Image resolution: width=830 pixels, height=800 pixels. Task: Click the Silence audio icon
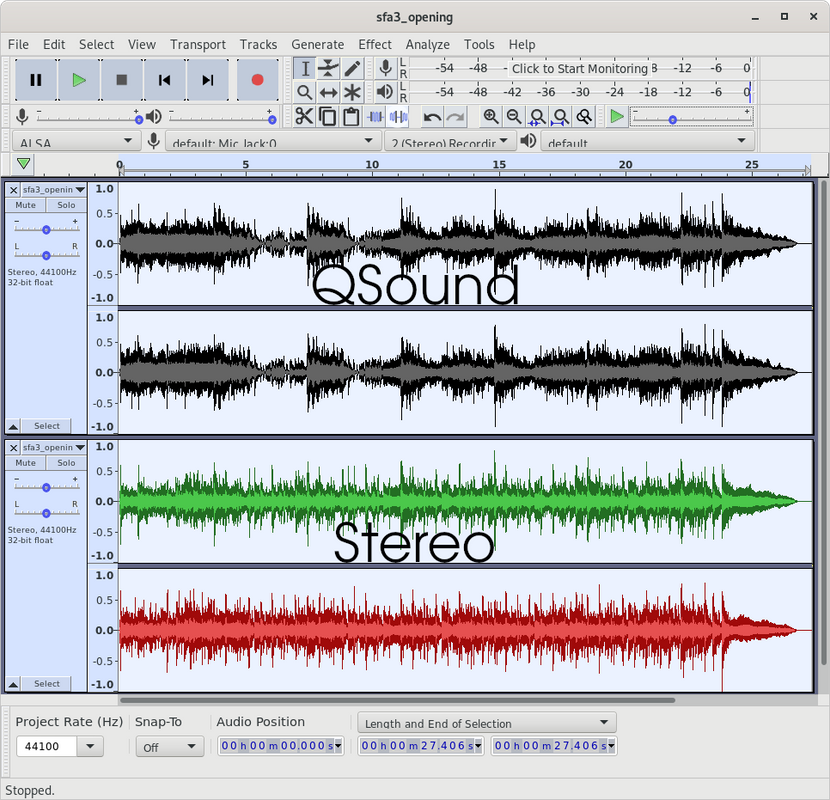[x=398, y=116]
